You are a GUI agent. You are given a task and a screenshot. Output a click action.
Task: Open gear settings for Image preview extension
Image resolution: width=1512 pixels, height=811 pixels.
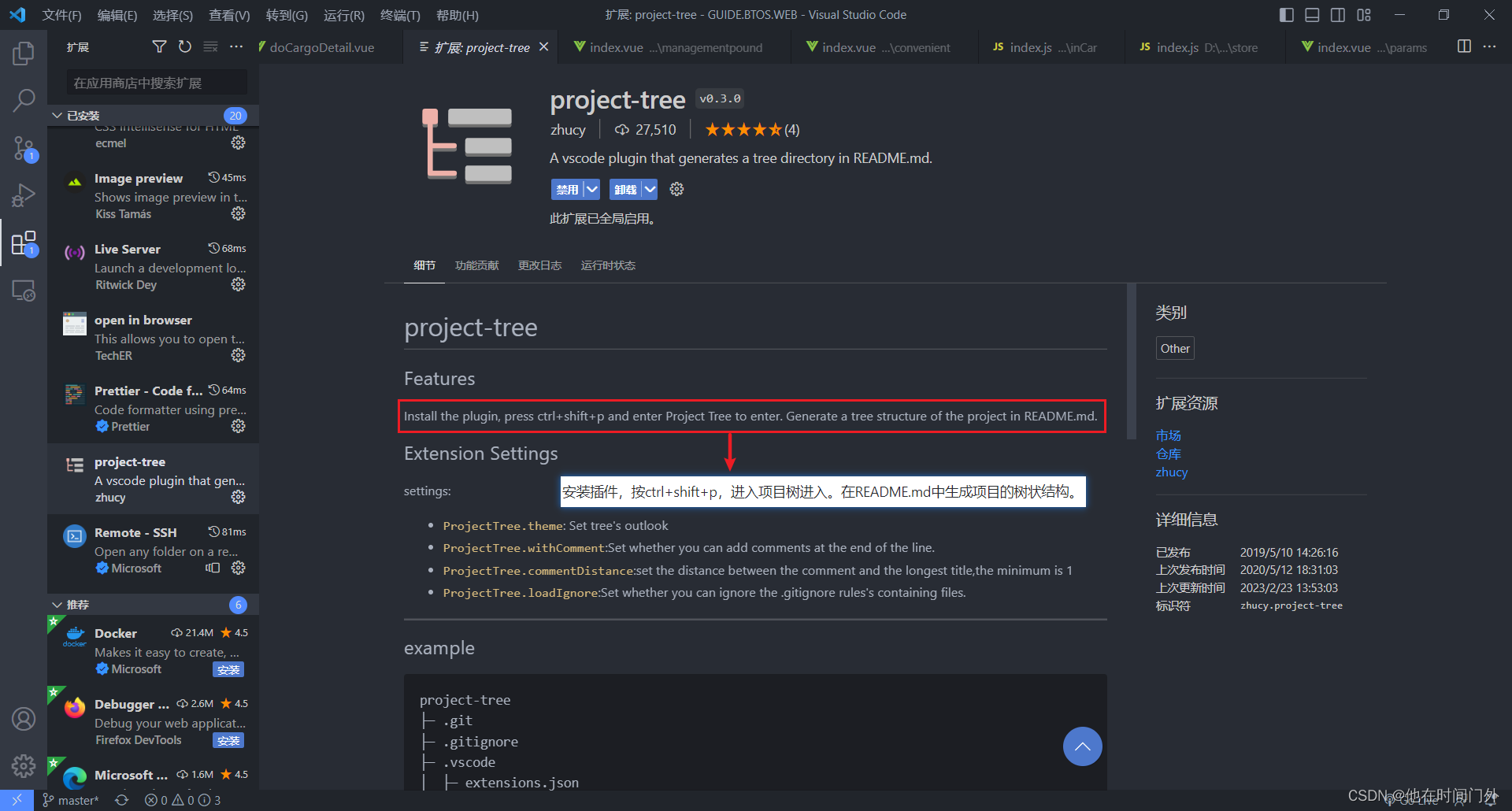pos(239,213)
